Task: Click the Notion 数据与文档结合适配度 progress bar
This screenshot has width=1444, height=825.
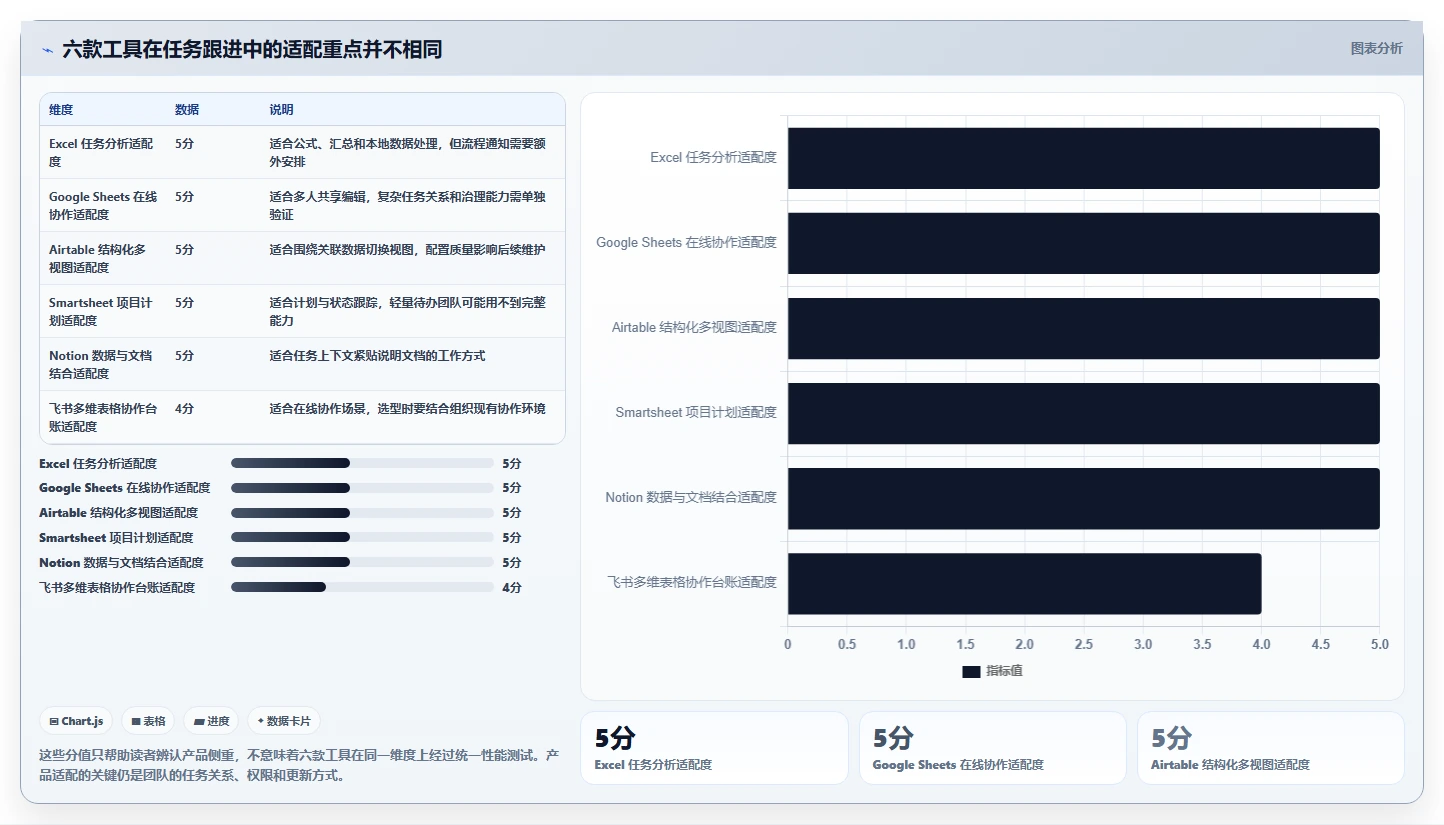Action: [362, 562]
